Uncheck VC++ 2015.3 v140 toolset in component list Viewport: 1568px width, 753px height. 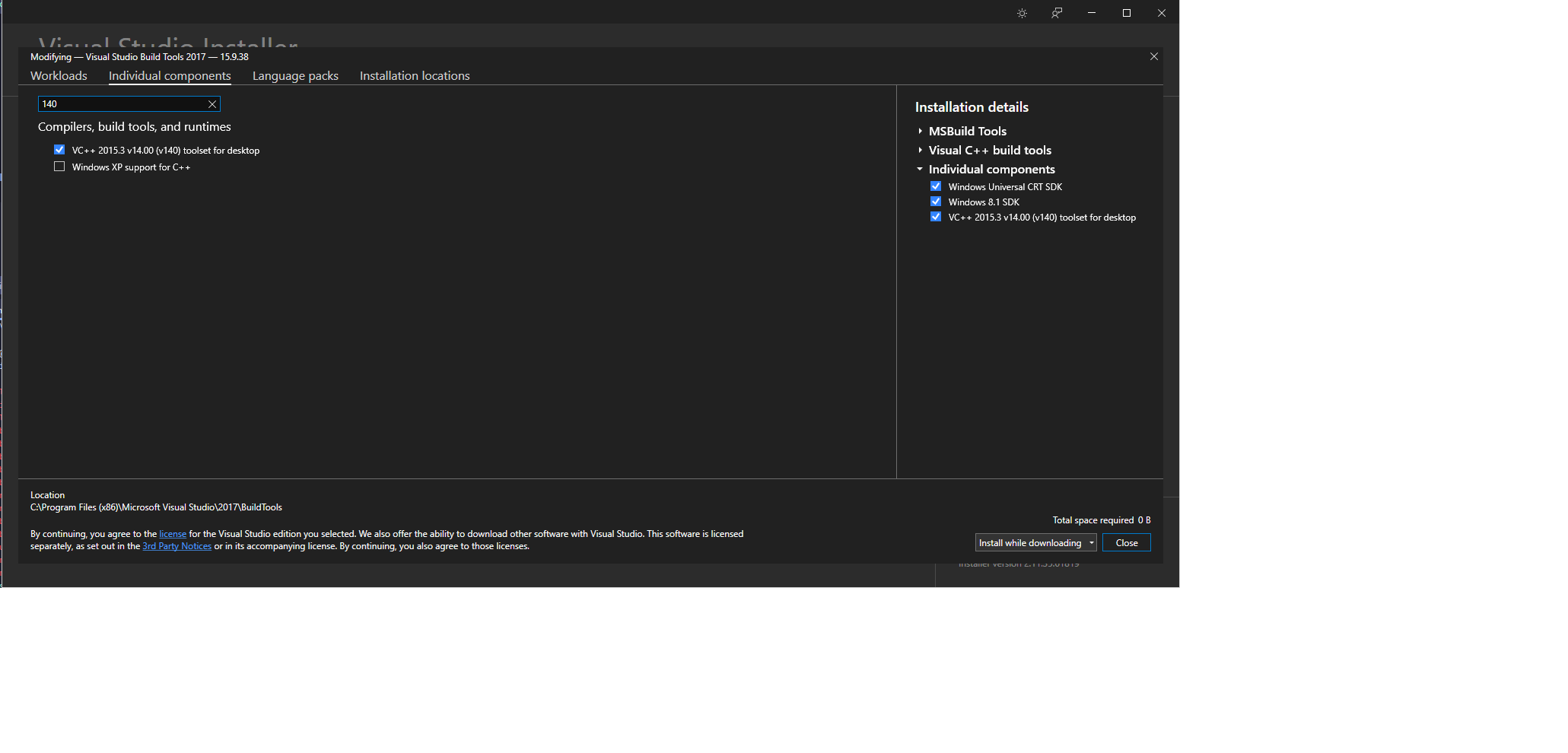(59, 150)
